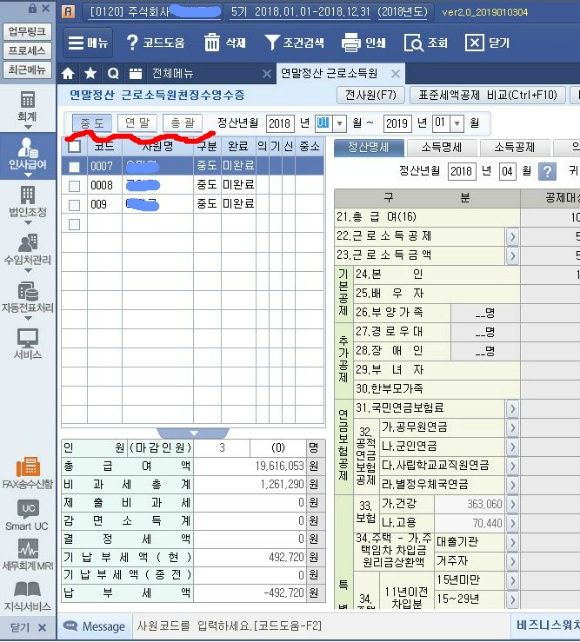Open the Q search icon
This screenshot has height=642, width=580.
coord(113,74)
